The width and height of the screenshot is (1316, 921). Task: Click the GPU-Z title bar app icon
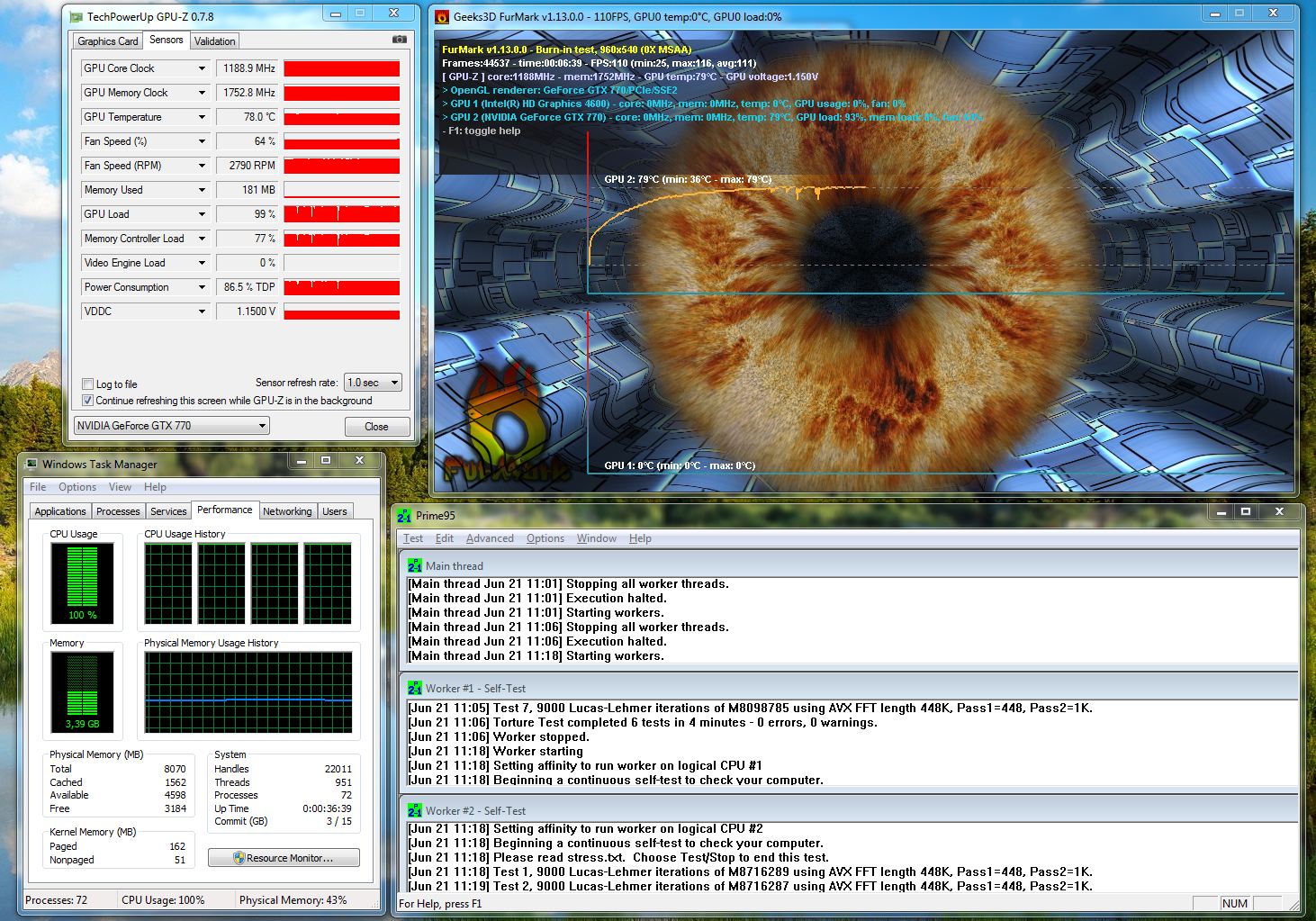[77, 16]
